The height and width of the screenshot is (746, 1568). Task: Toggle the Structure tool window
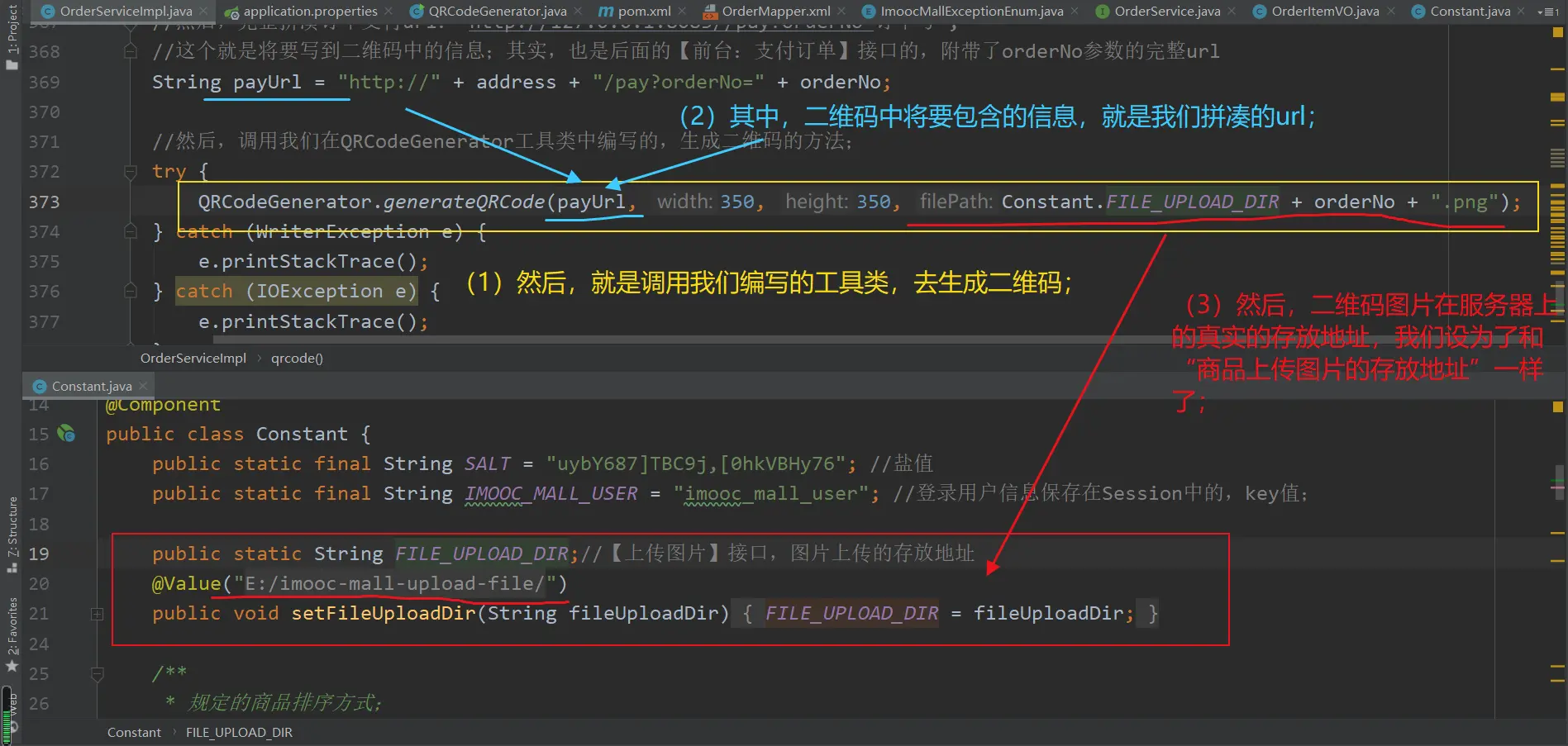click(x=12, y=535)
